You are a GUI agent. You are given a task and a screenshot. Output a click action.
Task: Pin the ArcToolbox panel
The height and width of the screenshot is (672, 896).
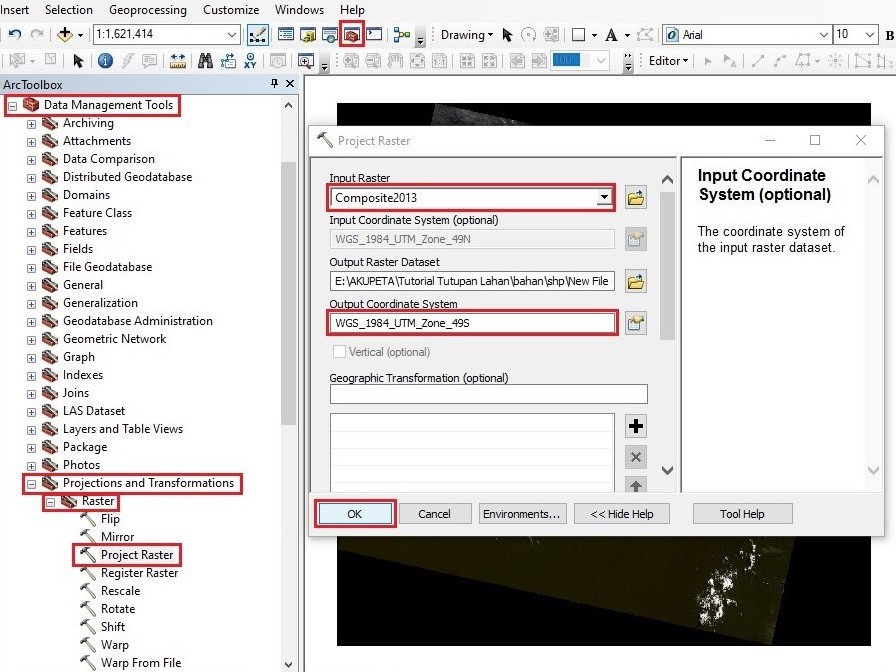(274, 83)
